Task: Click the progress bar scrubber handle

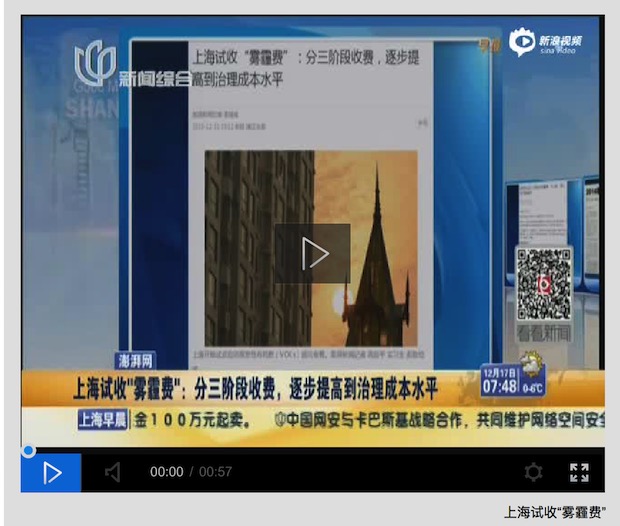Action: (29, 450)
